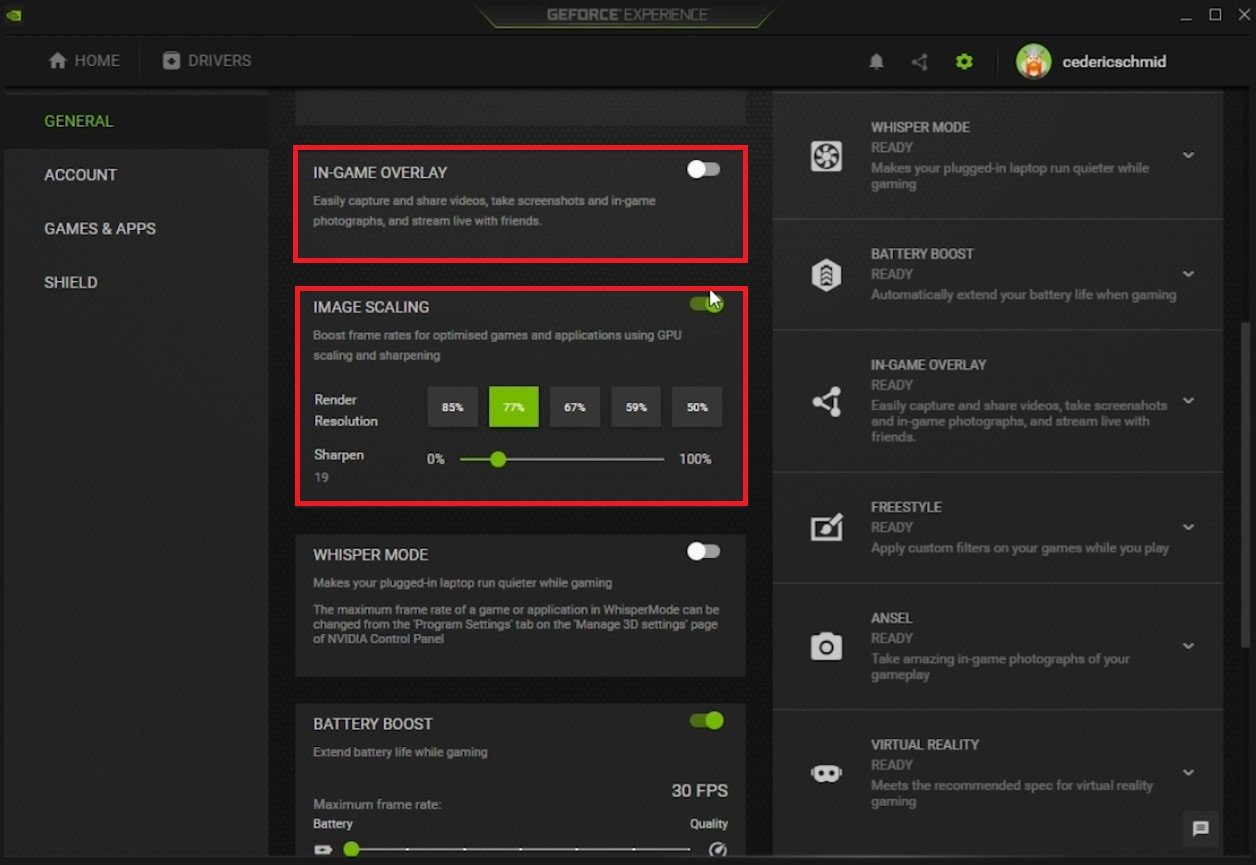Click the battery icon below Maximum frame rate
The image size is (1256, 865).
pos(323,850)
